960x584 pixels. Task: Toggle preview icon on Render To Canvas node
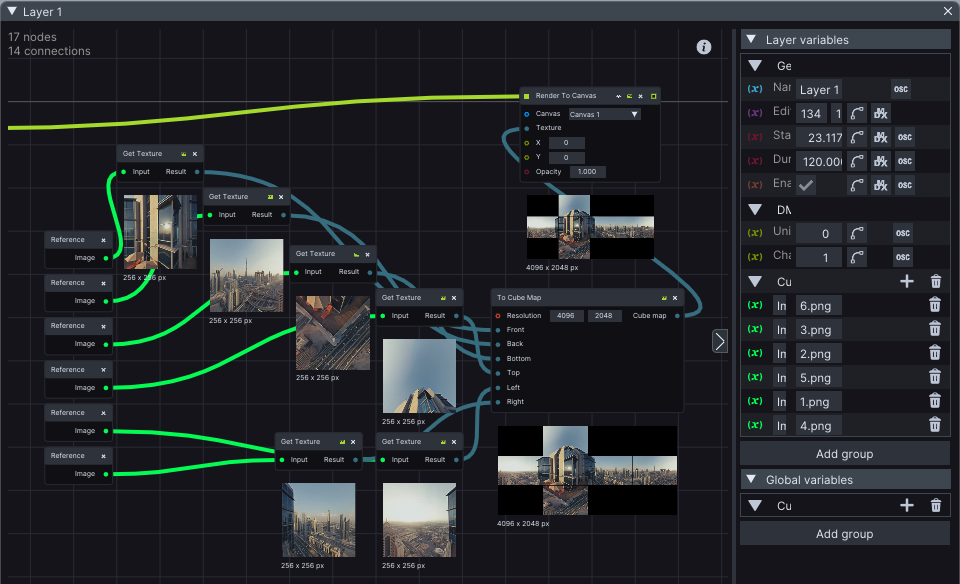coord(629,96)
